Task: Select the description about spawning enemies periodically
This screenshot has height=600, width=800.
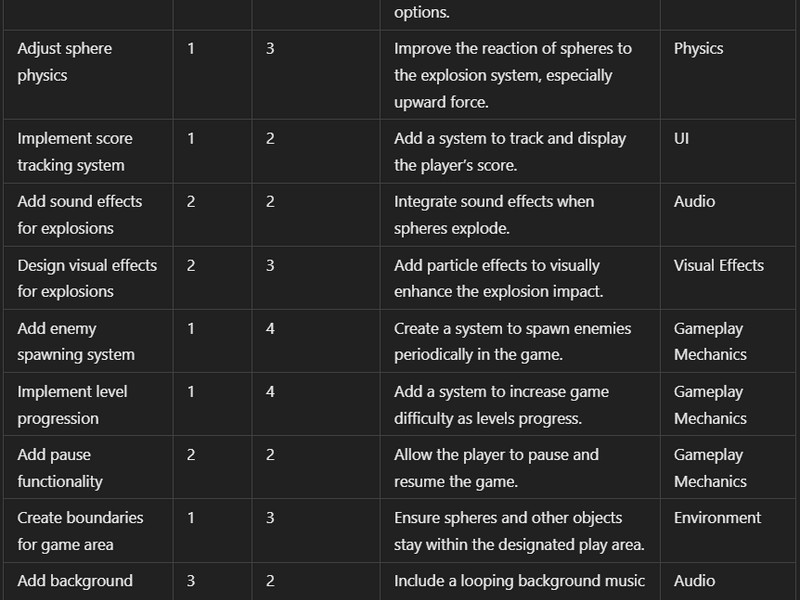Action: (x=512, y=341)
